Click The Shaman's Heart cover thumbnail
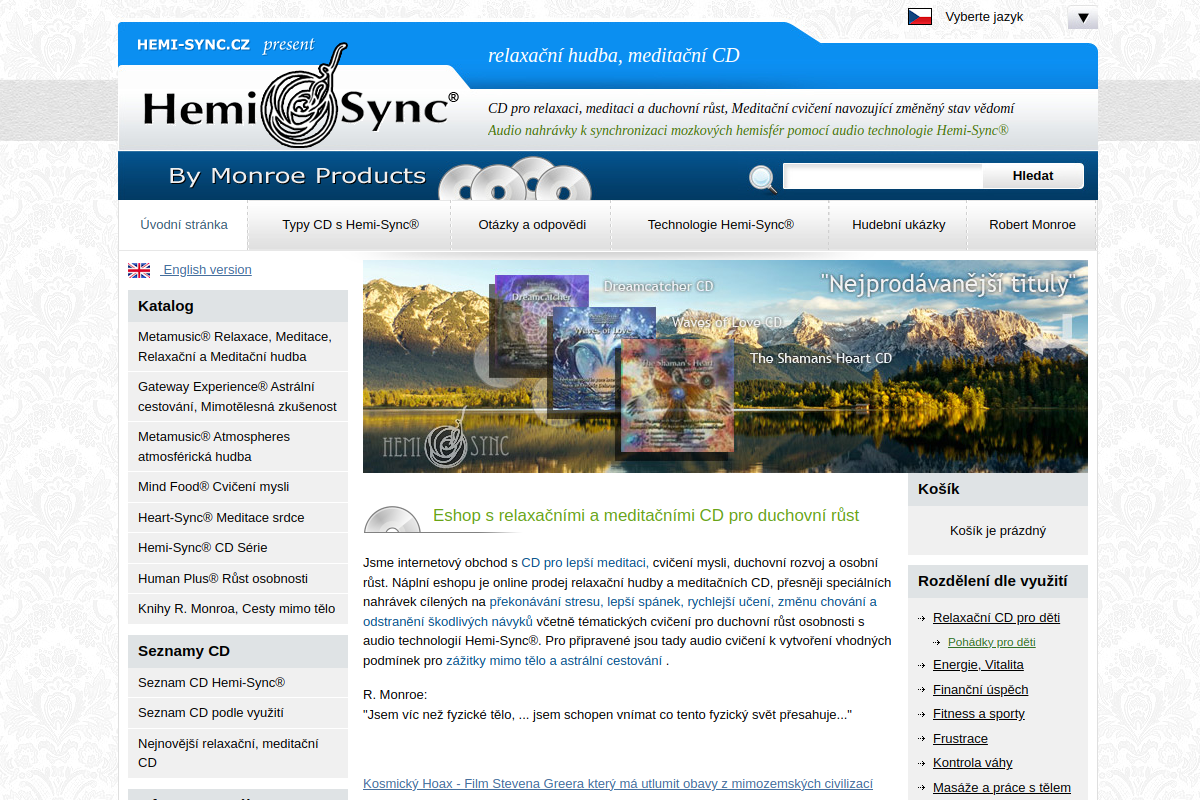 (677, 396)
